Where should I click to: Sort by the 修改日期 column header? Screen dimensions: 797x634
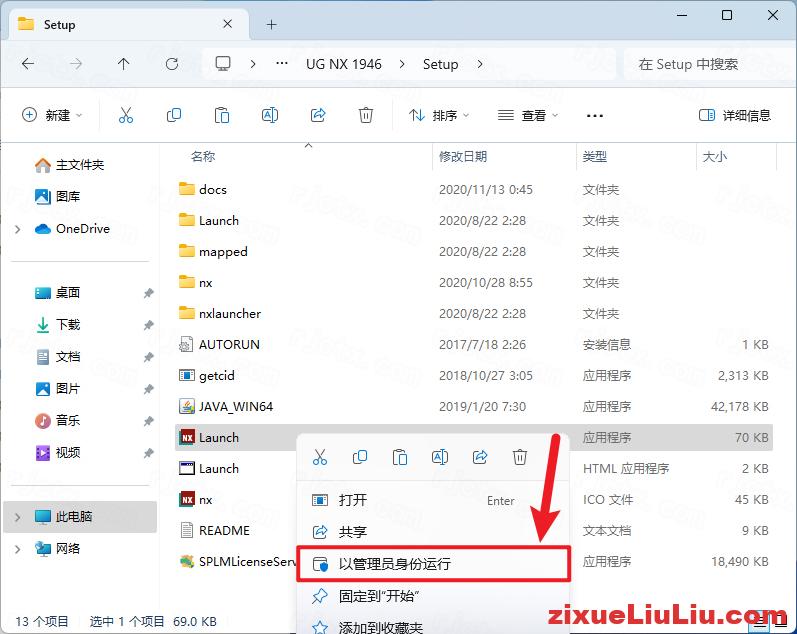463,157
